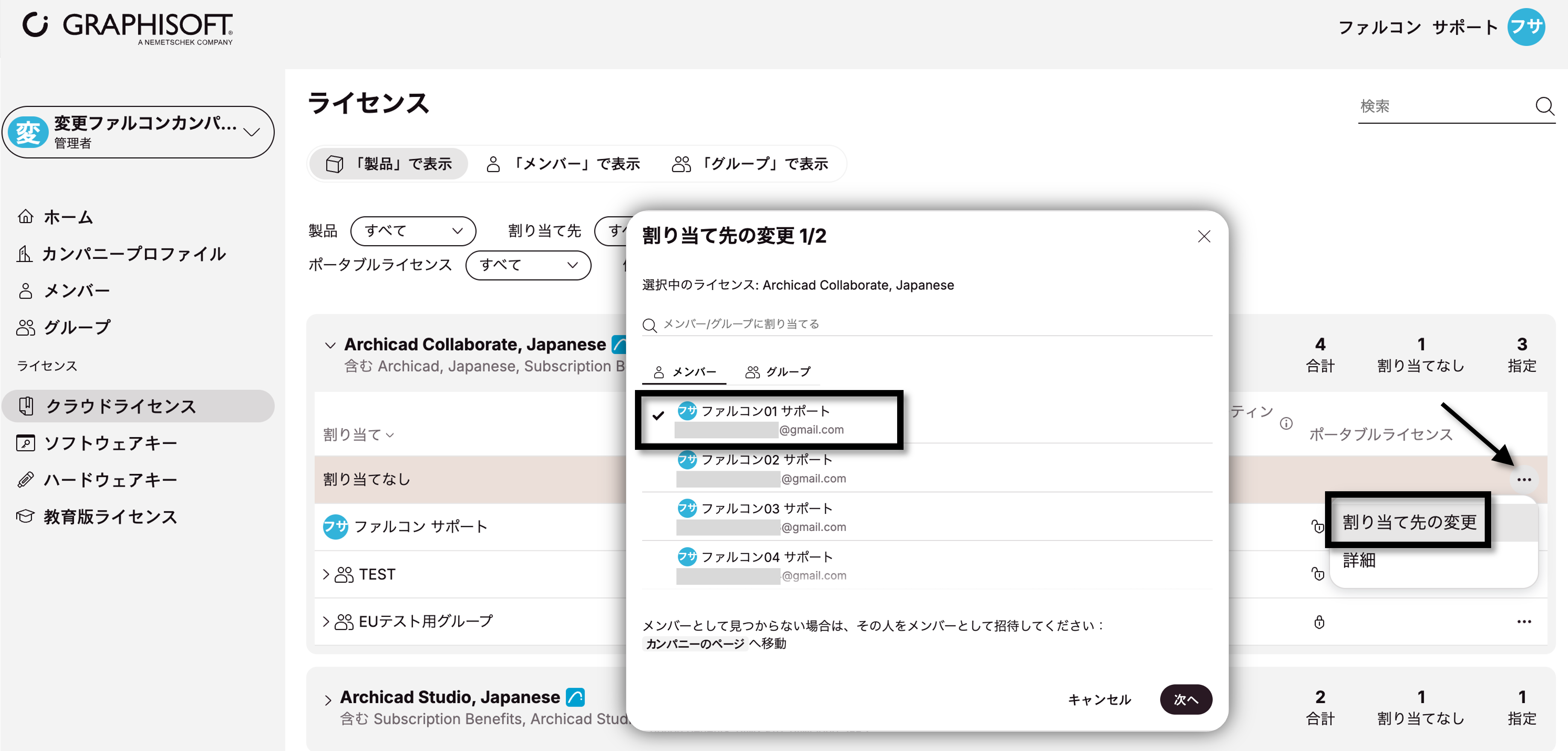
Task: Click the 変 company avatar in sidebar
Action: 28,132
